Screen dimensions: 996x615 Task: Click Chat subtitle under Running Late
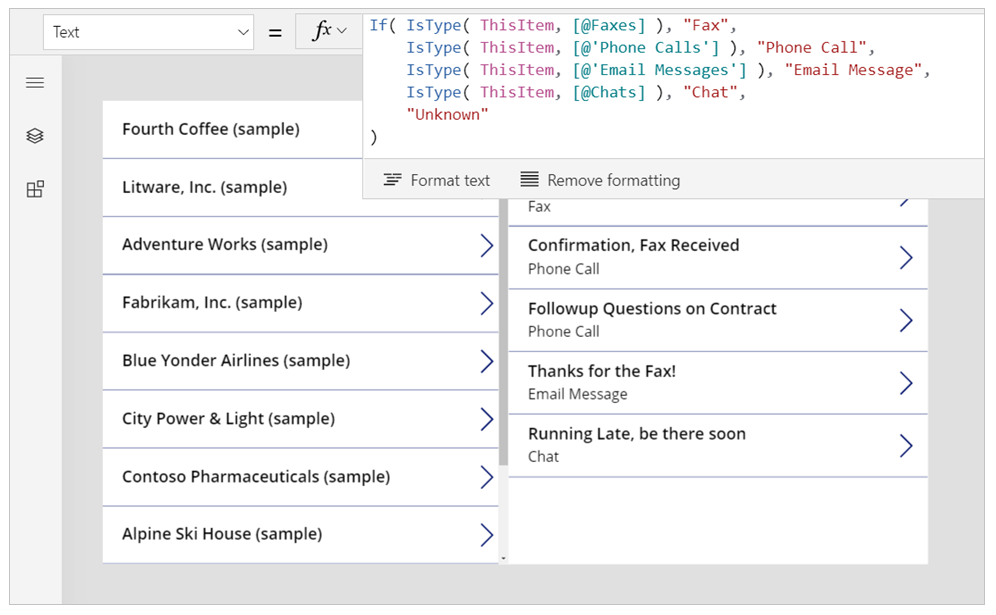[543, 456]
